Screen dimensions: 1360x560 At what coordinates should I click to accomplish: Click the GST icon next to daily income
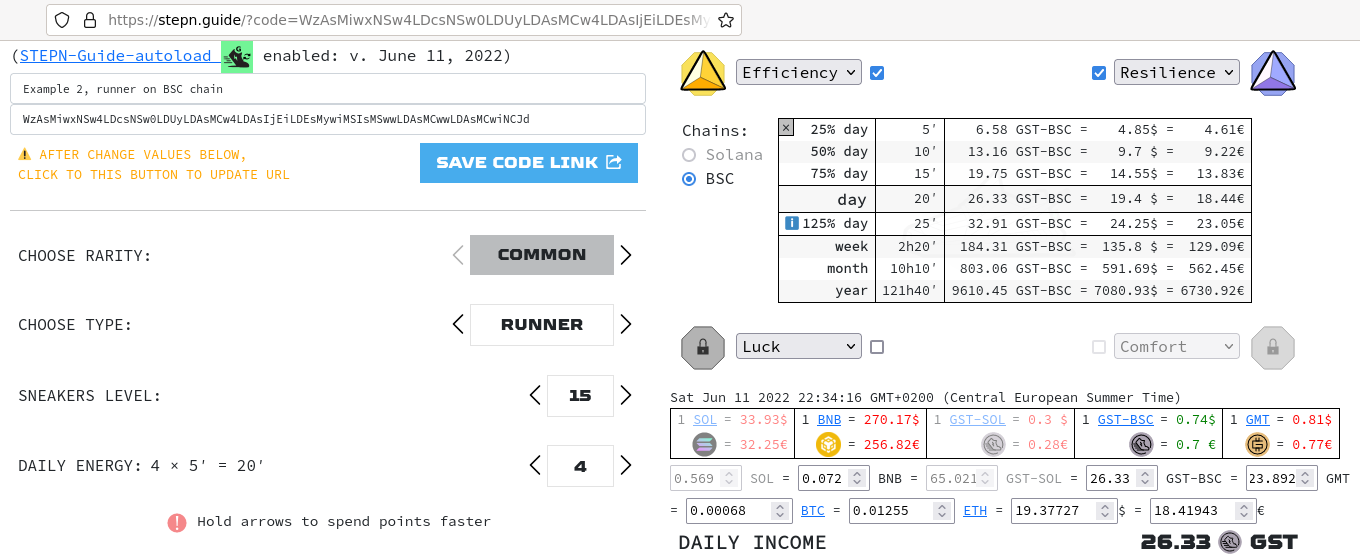tap(1229, 542)
